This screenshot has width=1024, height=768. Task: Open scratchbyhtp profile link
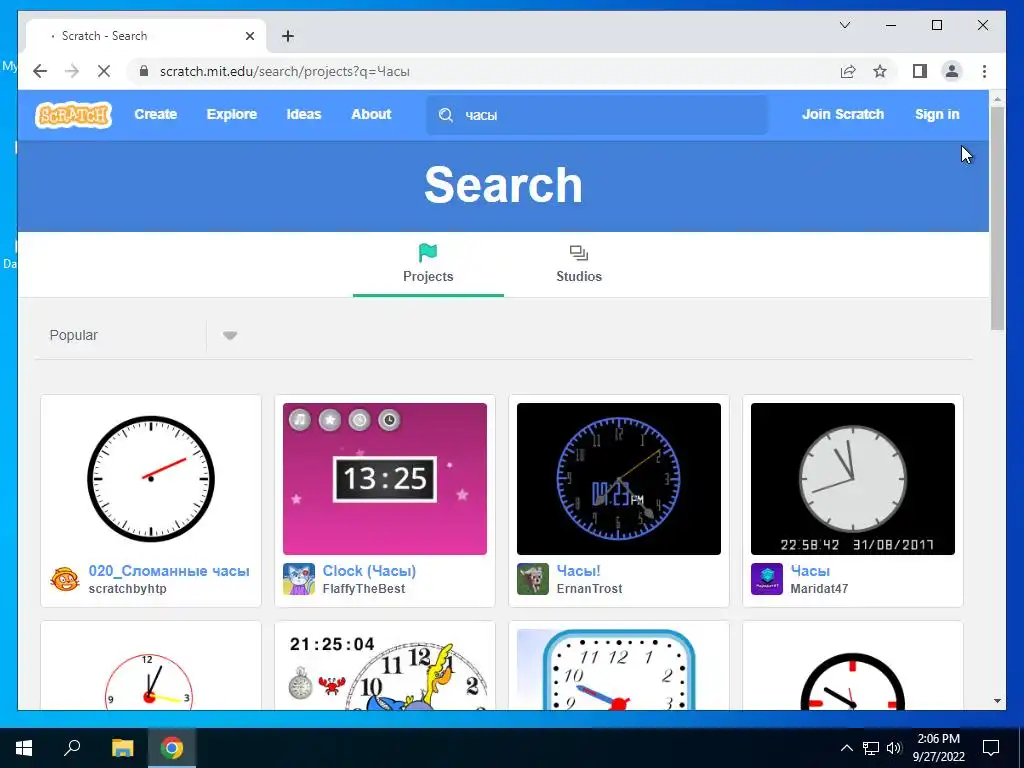click(x=127, y=589)
